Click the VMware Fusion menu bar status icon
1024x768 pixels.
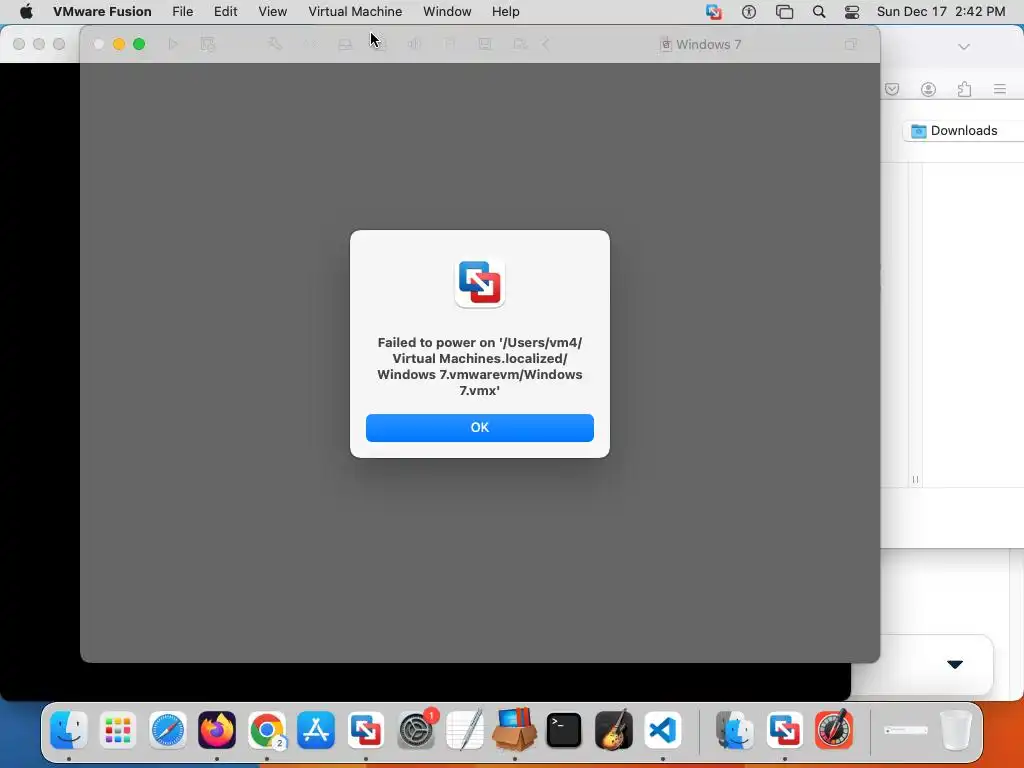714,12
